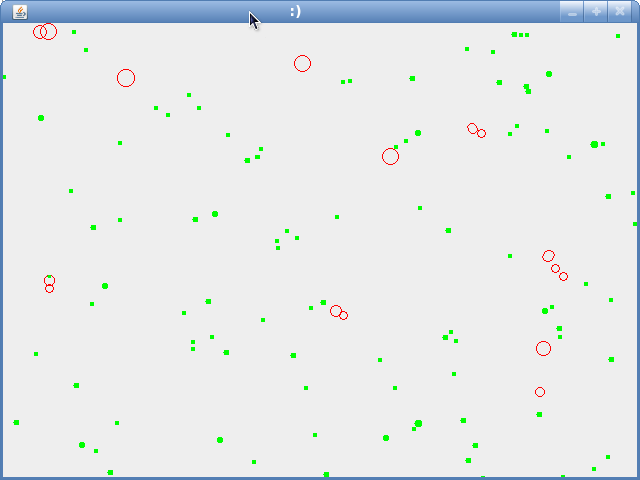Screen dimensions: 640x480
Task: Click the row of three green squares under the minimize button
Action: pos(521,35)
